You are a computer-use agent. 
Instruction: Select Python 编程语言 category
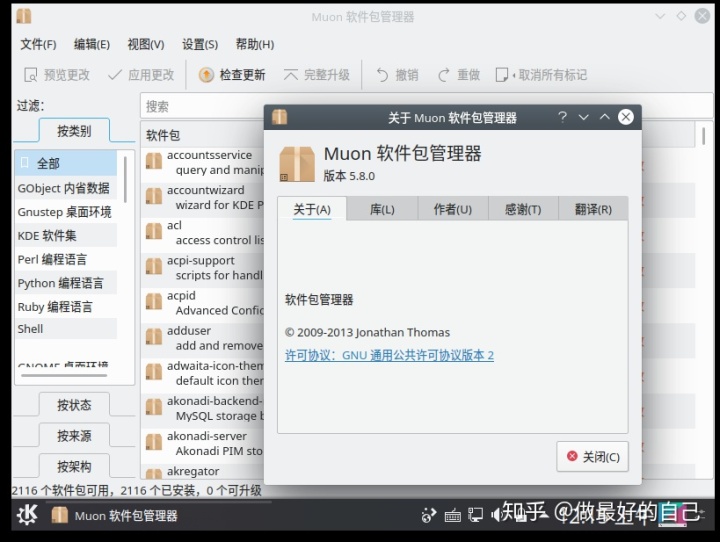pyautogui.click(x=66, y=283)
